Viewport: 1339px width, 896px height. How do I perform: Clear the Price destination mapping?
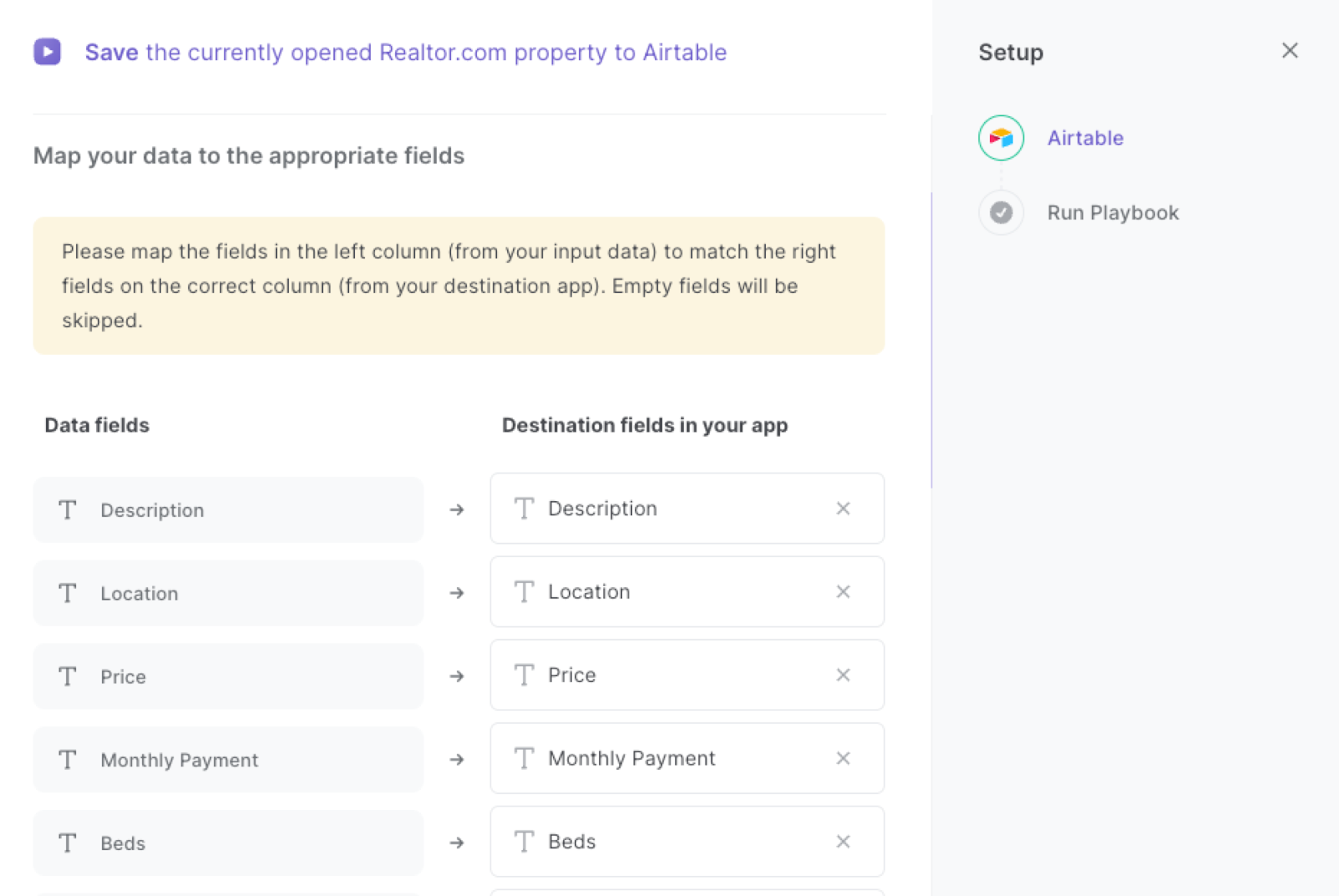843,675
